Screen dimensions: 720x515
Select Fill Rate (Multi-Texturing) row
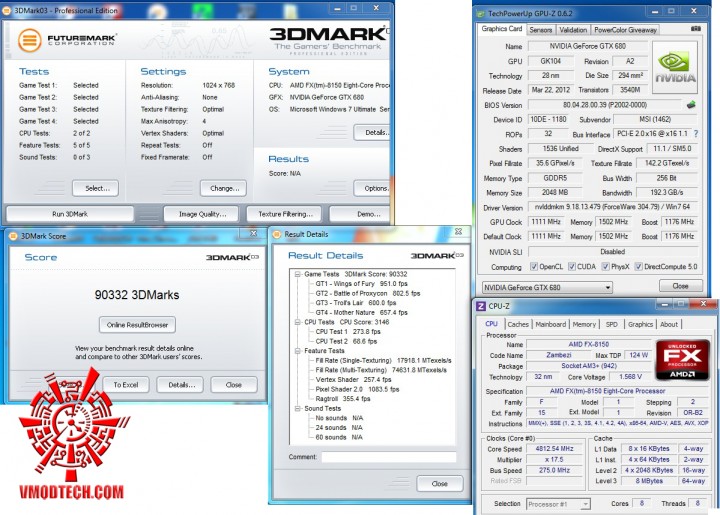tap(381, 370)
